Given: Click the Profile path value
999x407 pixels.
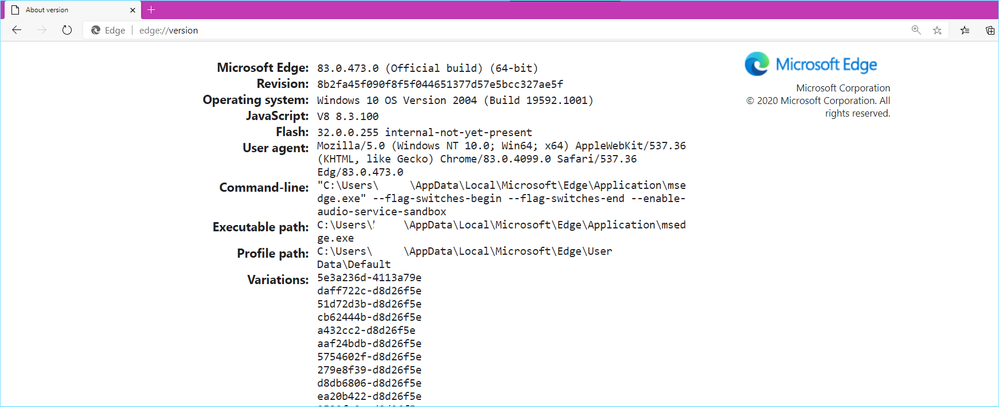Looking at the screenshot, I should pos(464,257).
